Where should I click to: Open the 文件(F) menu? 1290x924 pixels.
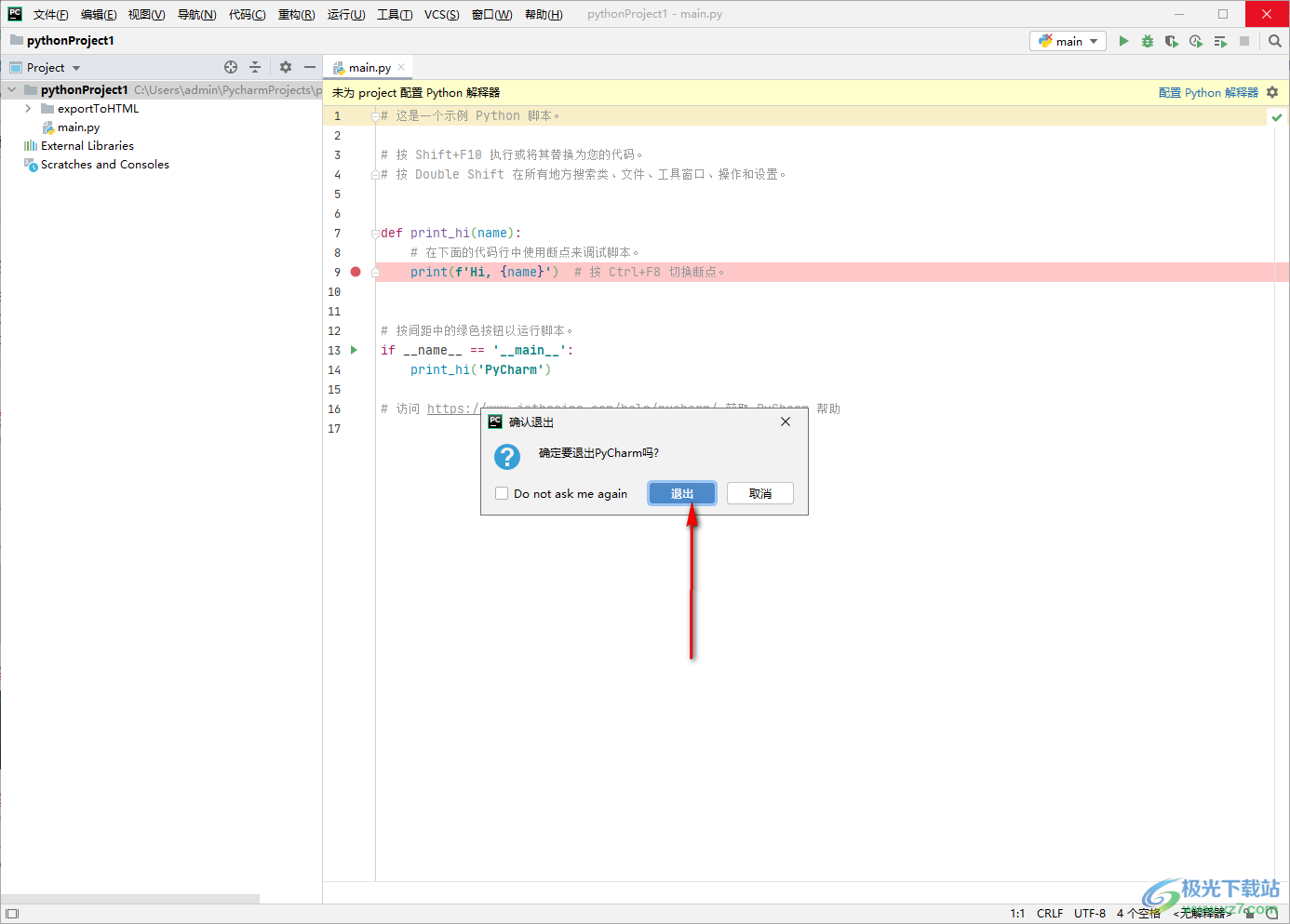coord(50,14)
